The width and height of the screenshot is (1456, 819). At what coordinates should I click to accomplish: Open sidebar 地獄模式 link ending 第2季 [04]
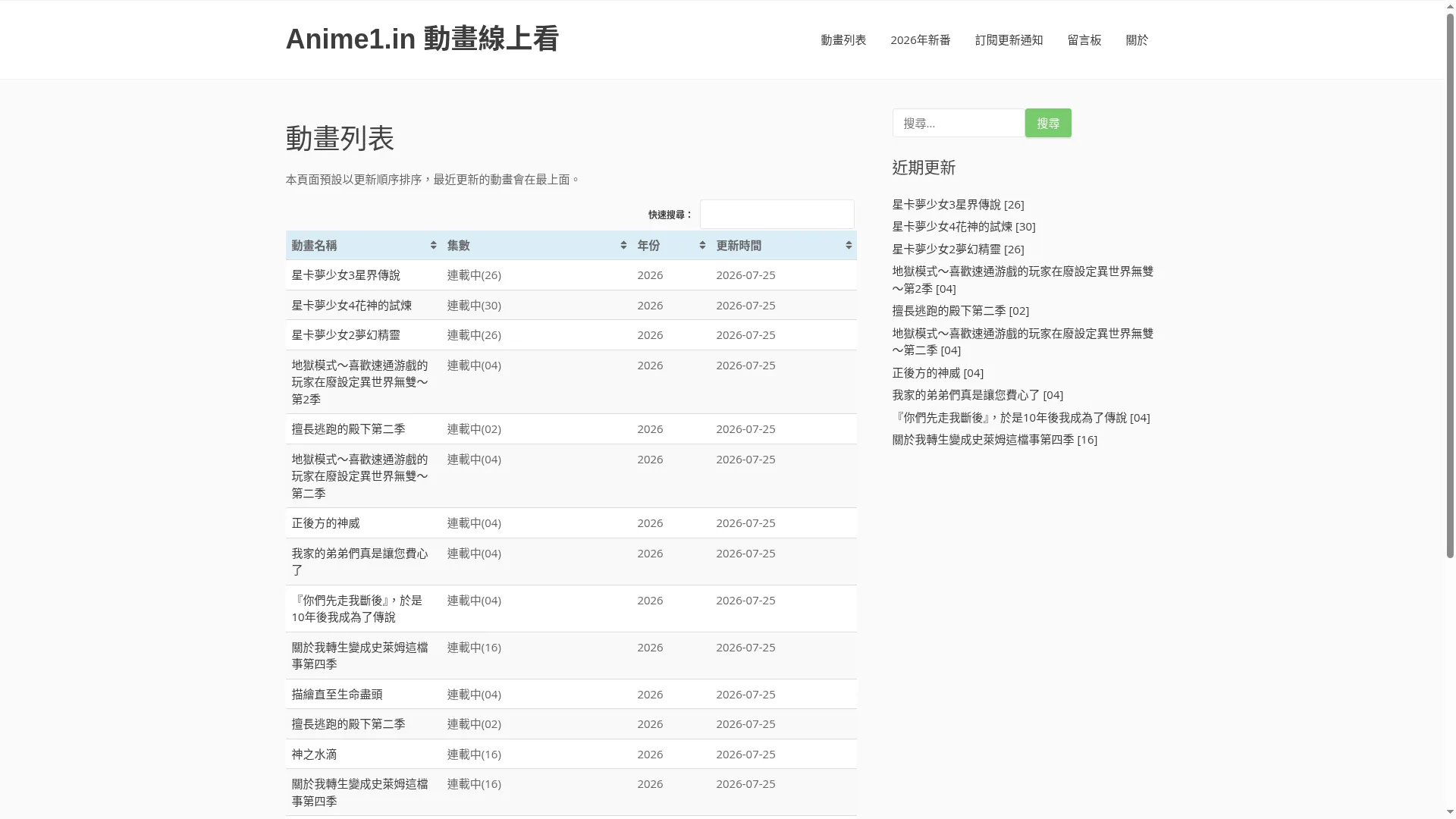tap(1023, 280)
